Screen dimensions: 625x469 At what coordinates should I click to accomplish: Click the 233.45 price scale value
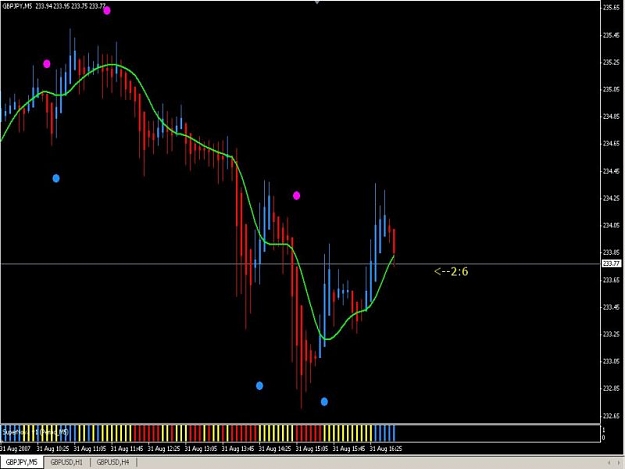pos(611,307)
